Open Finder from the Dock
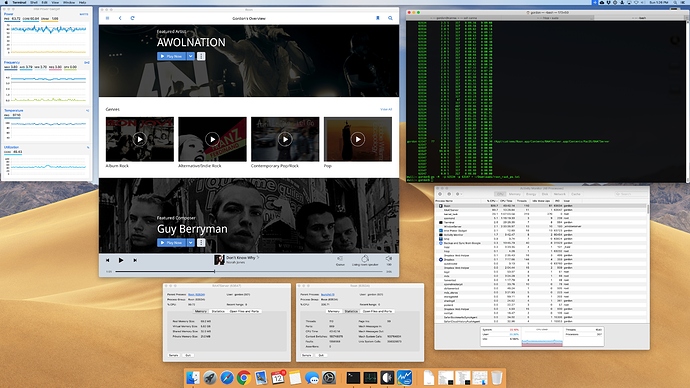690x388 pixels. [x=193, y=377]
